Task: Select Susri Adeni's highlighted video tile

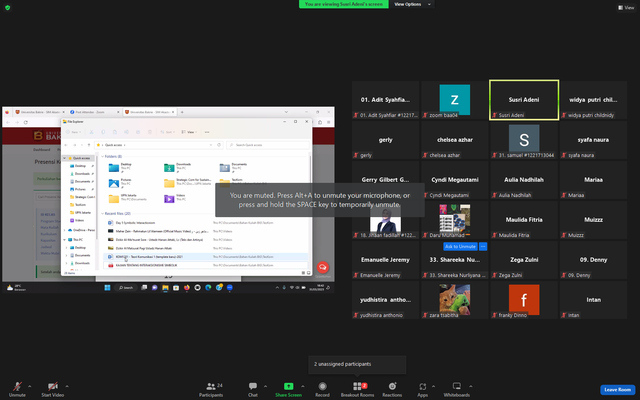Action: 524,100
